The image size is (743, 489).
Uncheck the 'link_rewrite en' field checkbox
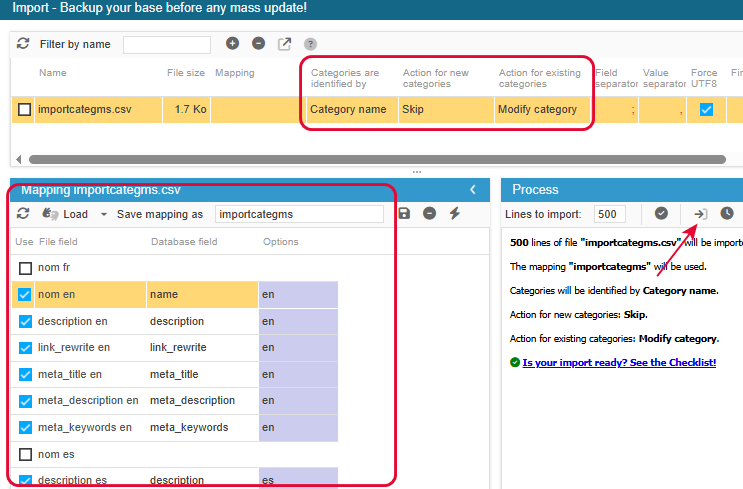25,348
